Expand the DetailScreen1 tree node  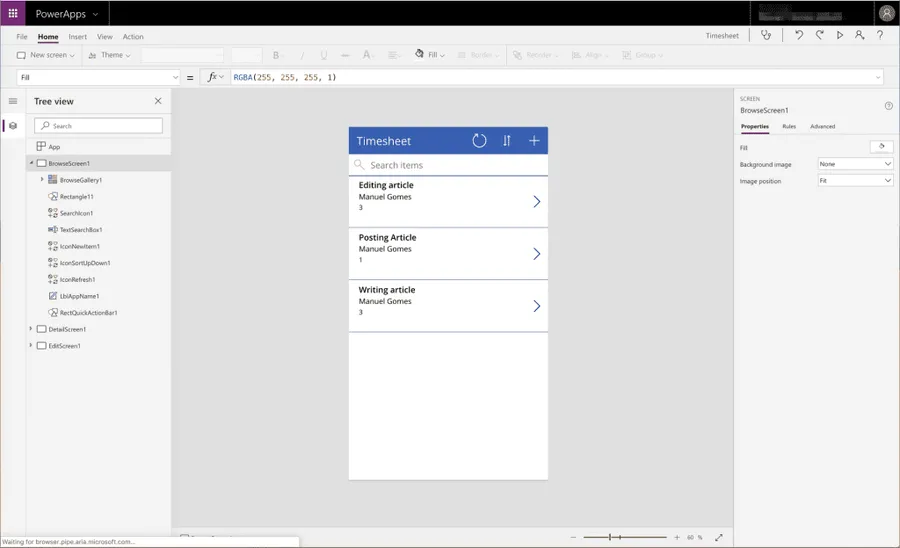[31, 329]
